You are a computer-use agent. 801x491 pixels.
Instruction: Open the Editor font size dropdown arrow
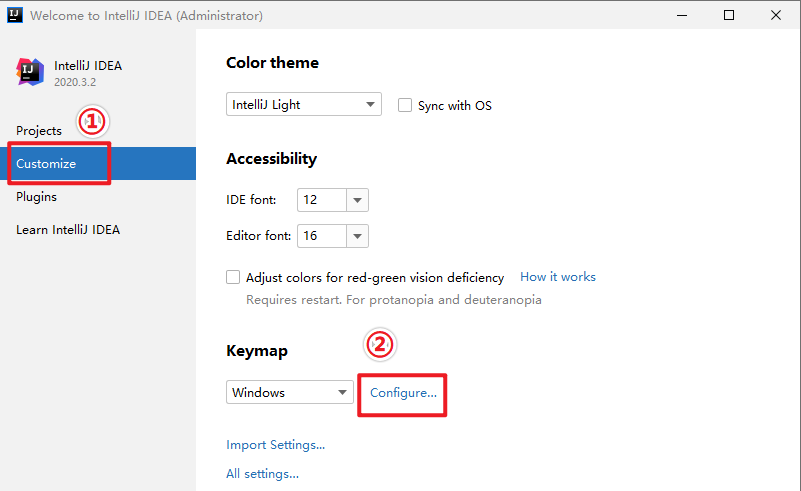358,236
